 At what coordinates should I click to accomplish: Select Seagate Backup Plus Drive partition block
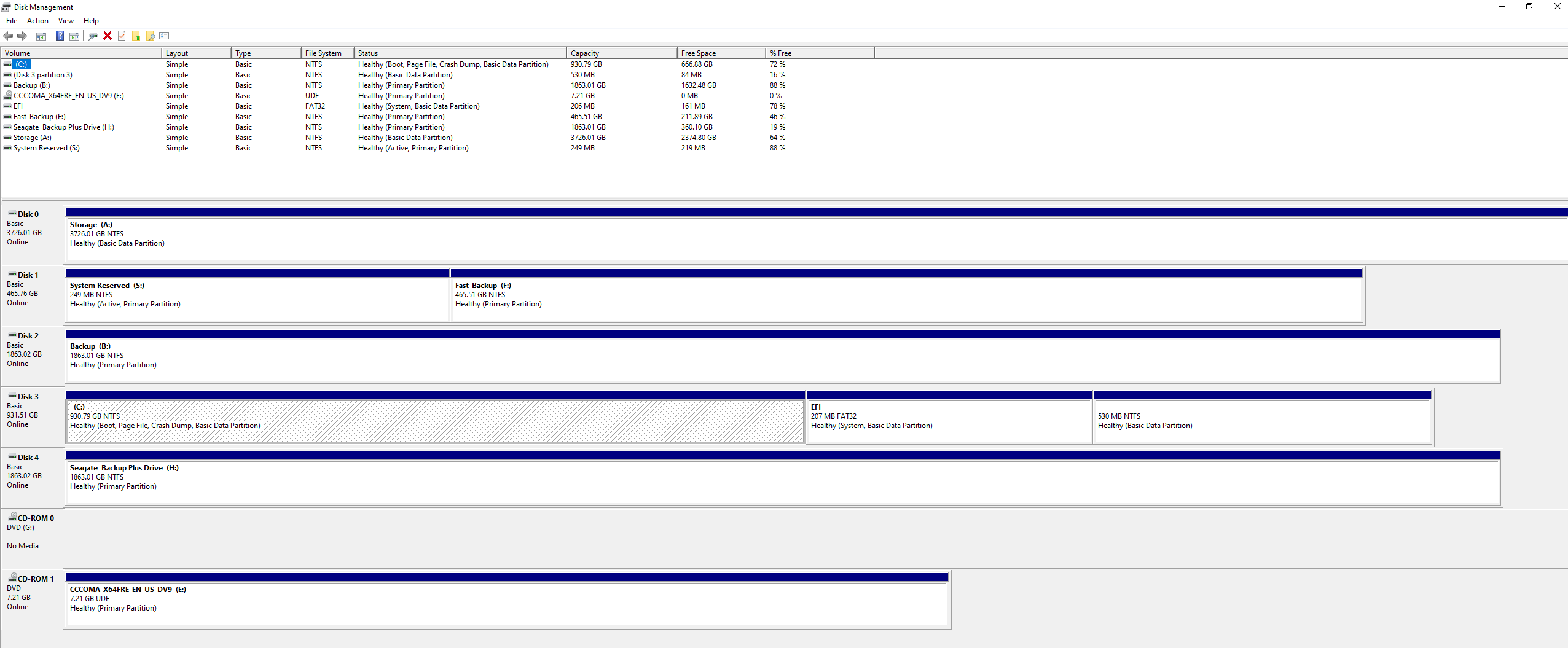coord(783,477)
